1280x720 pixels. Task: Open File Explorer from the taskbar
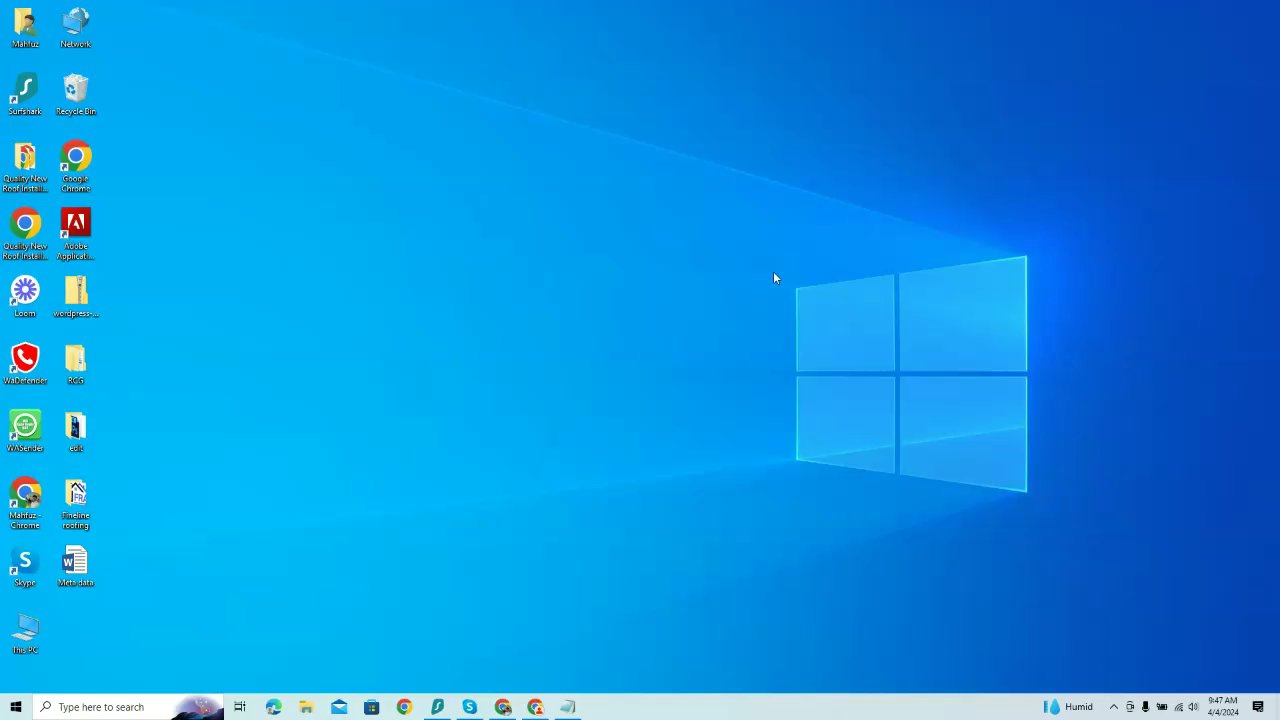(306, 707)
